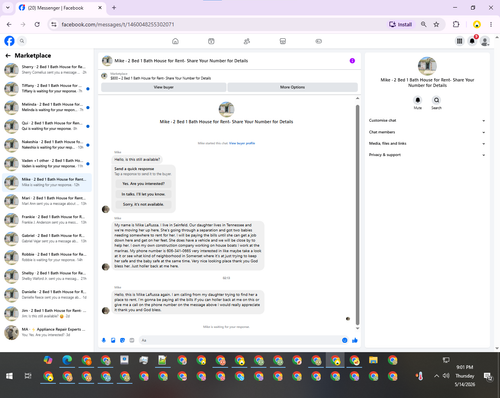Reload the page with browser refresh icon
The height and width of the screenshot is (398, 500).
[x=37, y=24]
